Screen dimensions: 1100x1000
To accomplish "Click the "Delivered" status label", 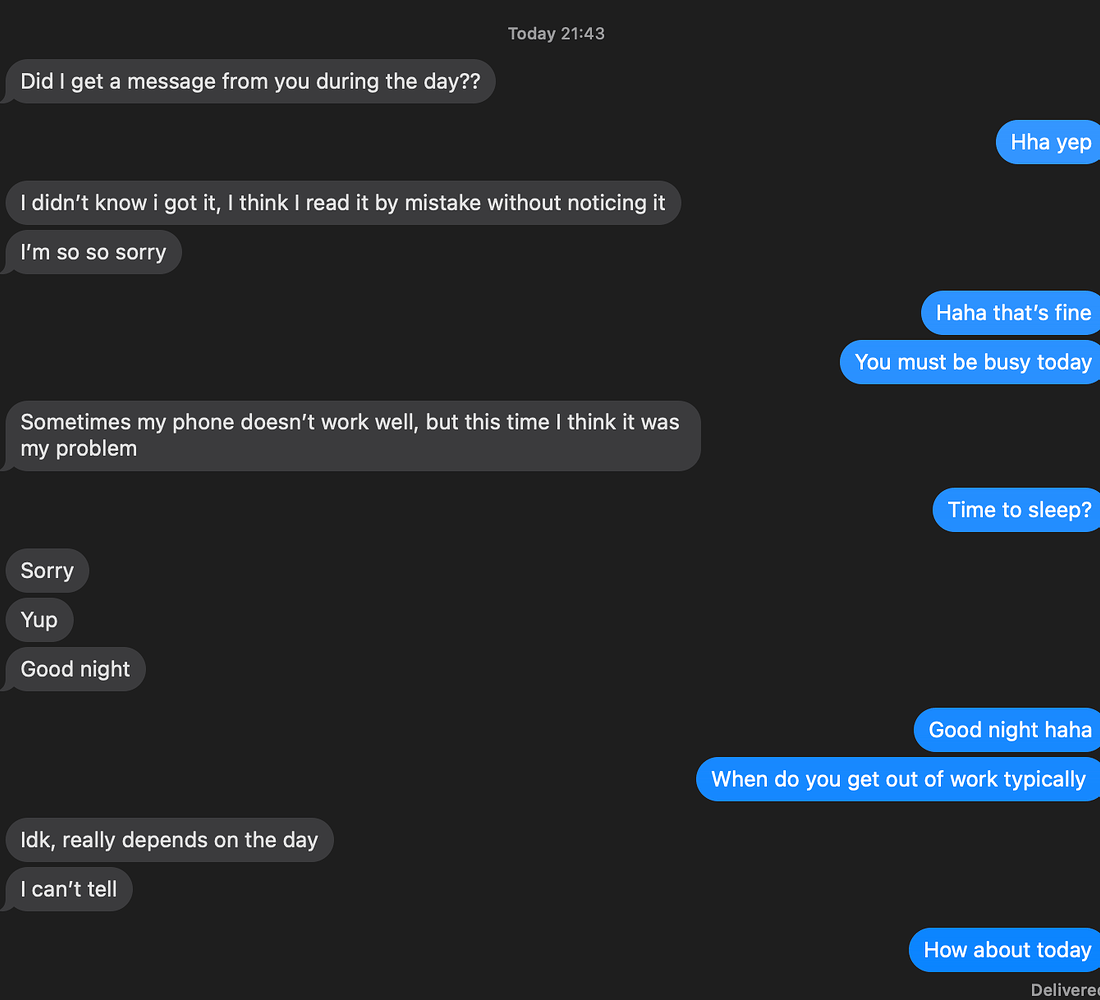I will tap(1066, 989).
